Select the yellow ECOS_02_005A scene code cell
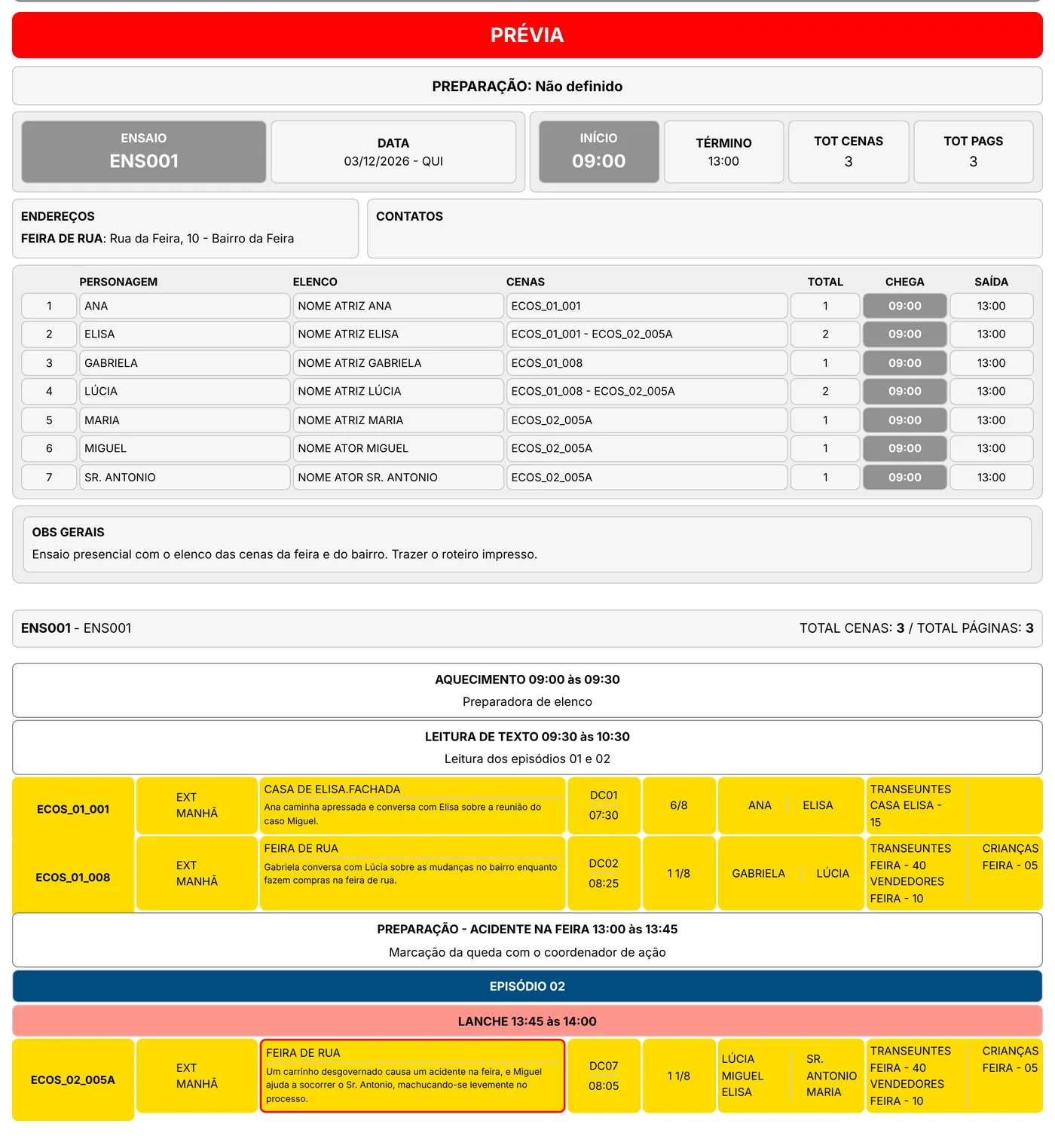Viewport: 1055px width, 1148px height. tap(73, 1079)
